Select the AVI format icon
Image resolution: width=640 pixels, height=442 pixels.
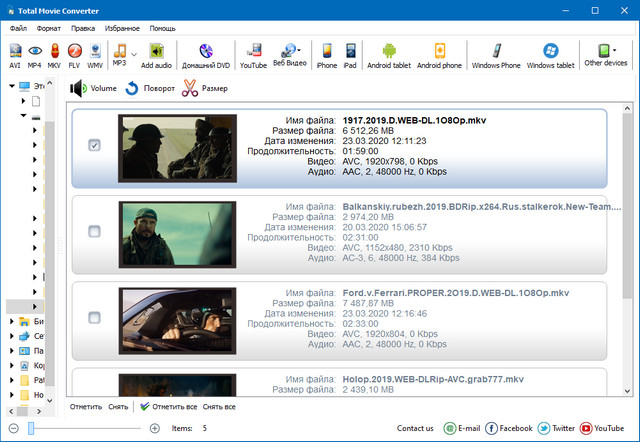tap(15, 54)
